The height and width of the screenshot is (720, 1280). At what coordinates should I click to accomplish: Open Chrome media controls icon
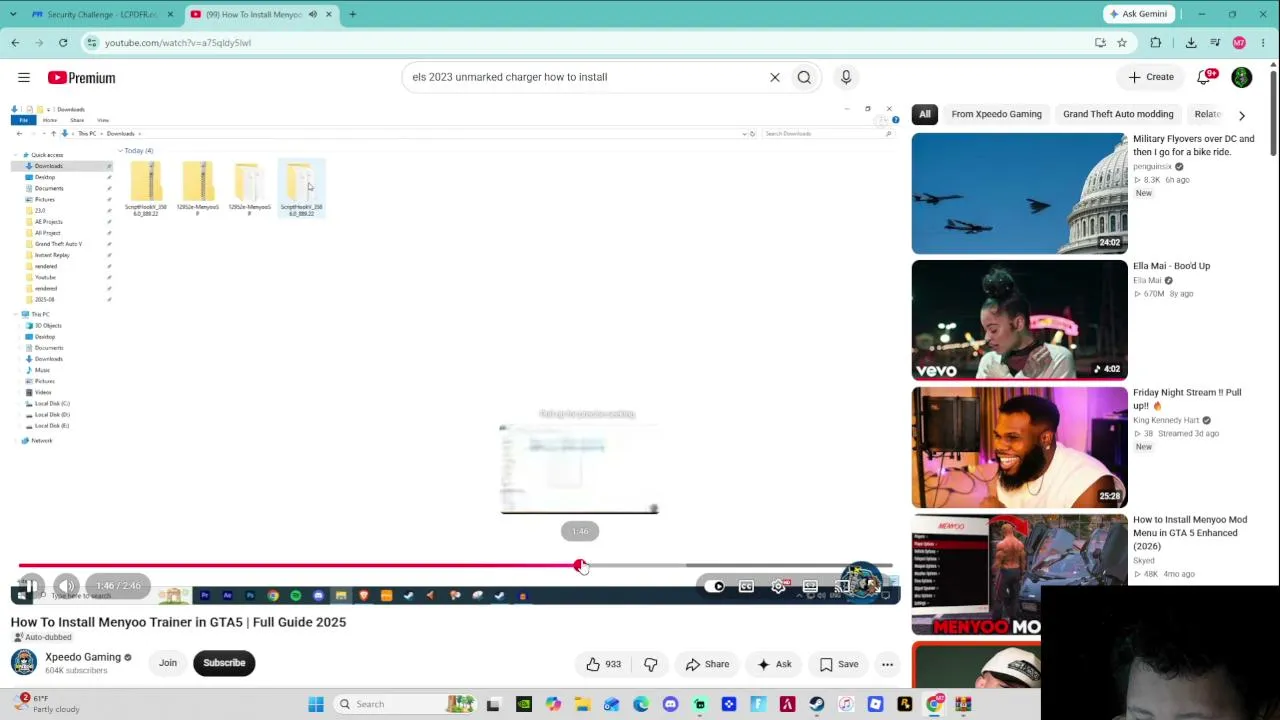pyautogui.click(x=1215, y=43)
